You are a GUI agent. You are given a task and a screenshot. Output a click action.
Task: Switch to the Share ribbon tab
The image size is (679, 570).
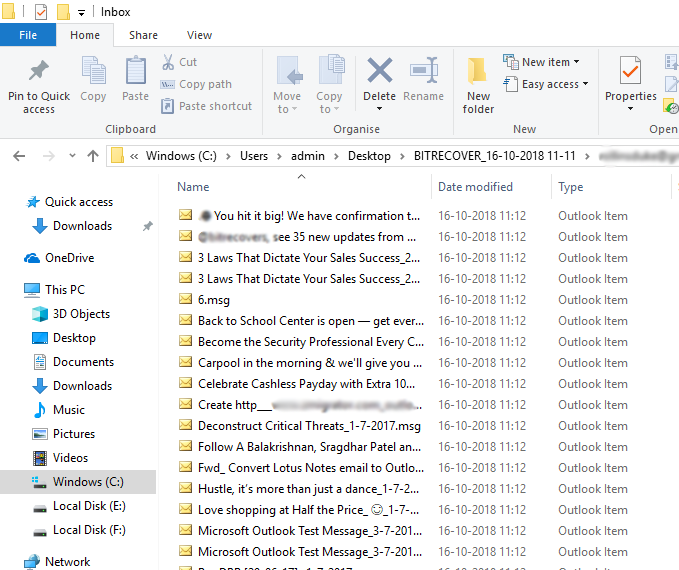(143, 35)
